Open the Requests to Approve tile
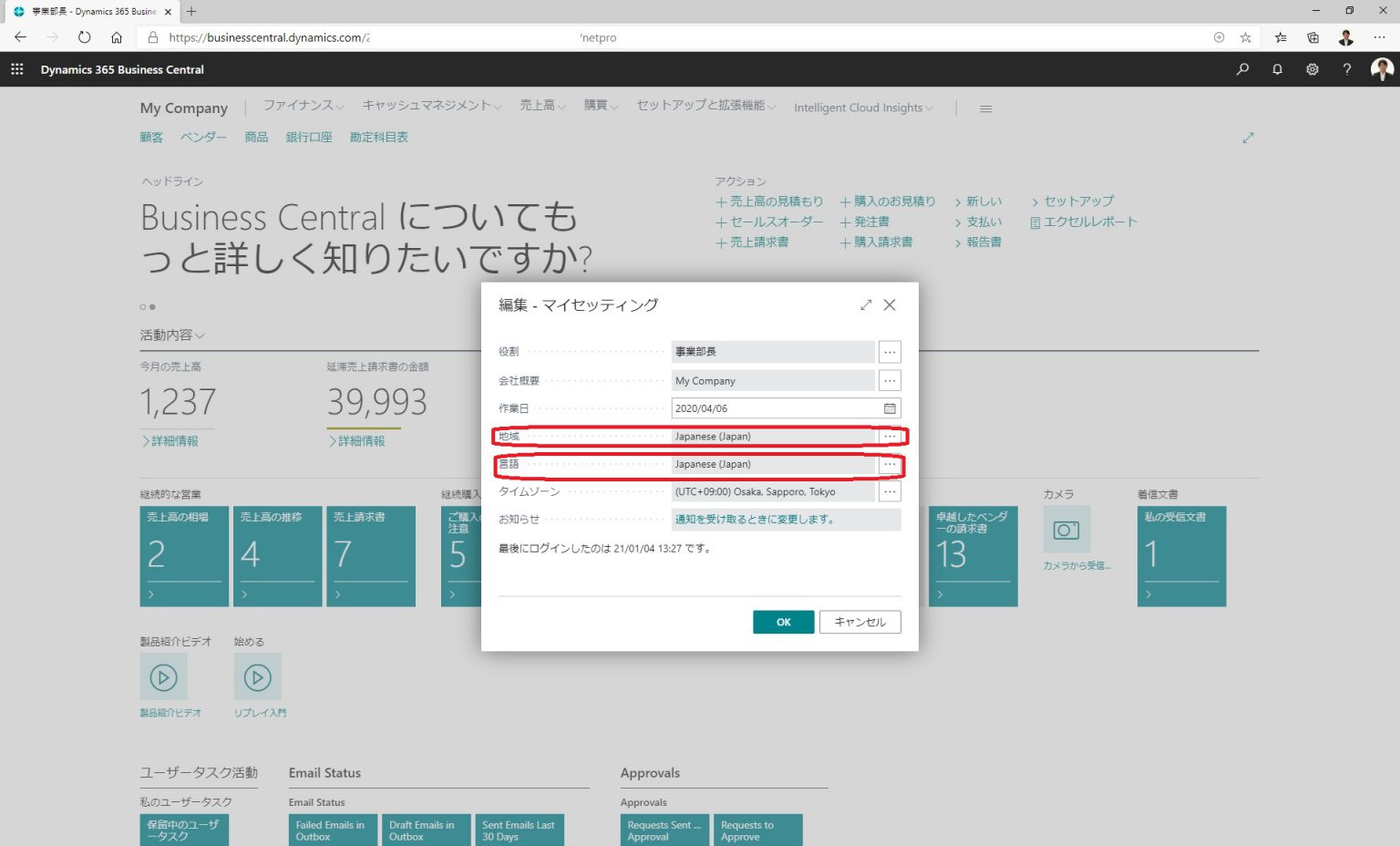 click(758, 830)
